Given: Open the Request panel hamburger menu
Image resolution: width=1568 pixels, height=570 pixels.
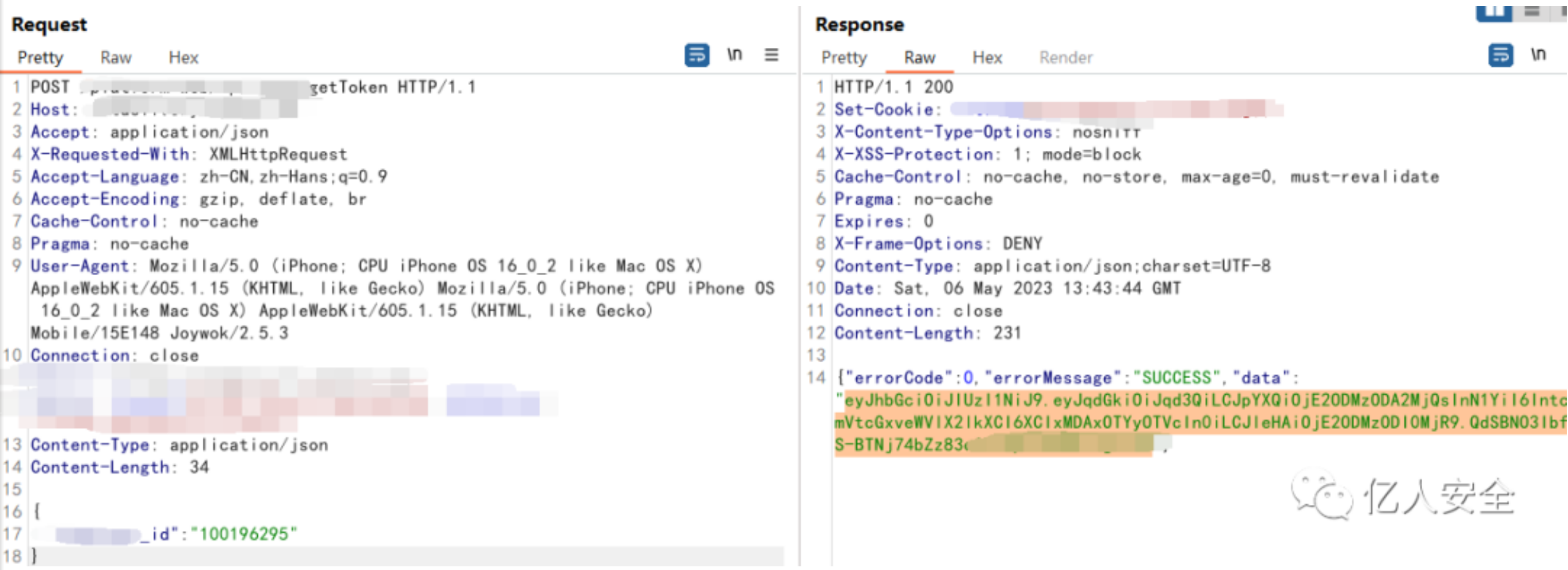Looking at the screenshot, I should point(772,55).
